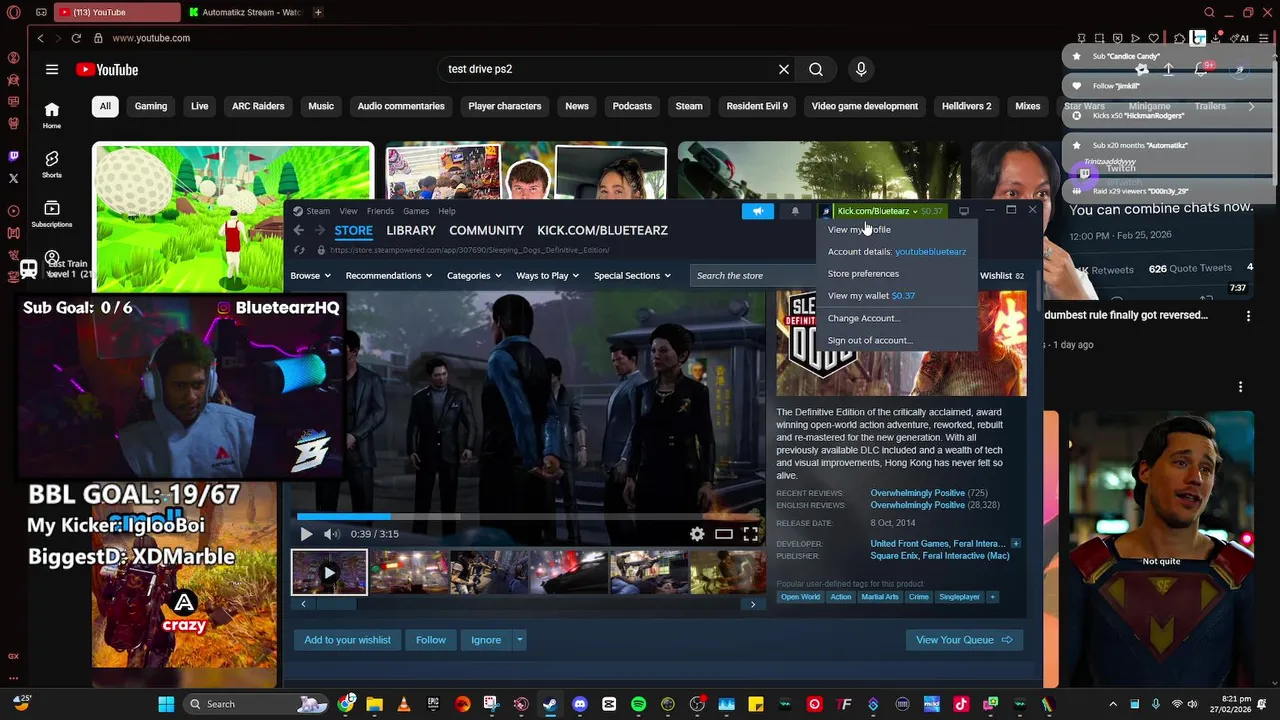Open Steam from the taskbar

tap(550, 704)
